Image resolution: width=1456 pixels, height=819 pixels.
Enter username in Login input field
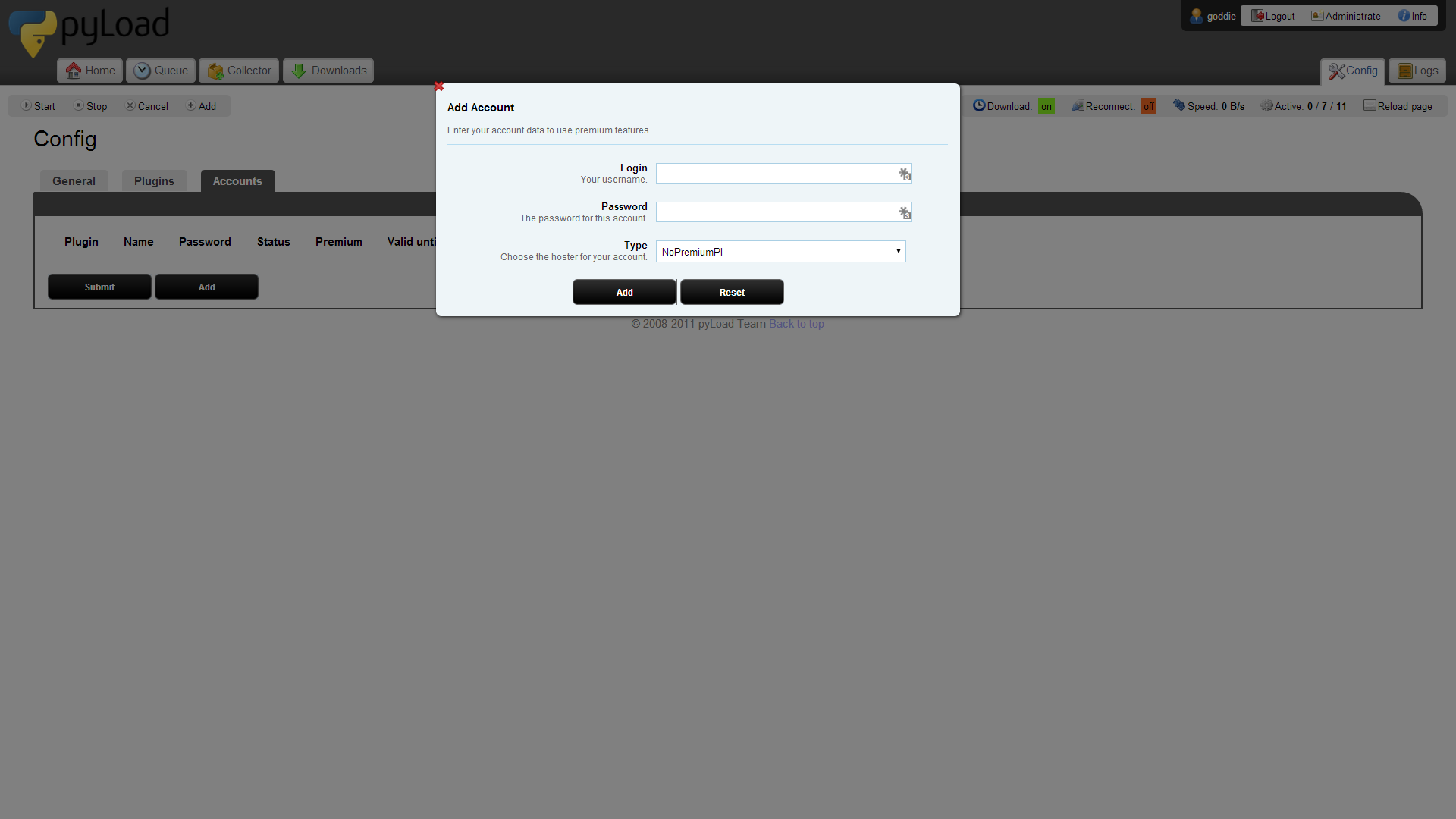pyautogui.click(x=782, y=173)
